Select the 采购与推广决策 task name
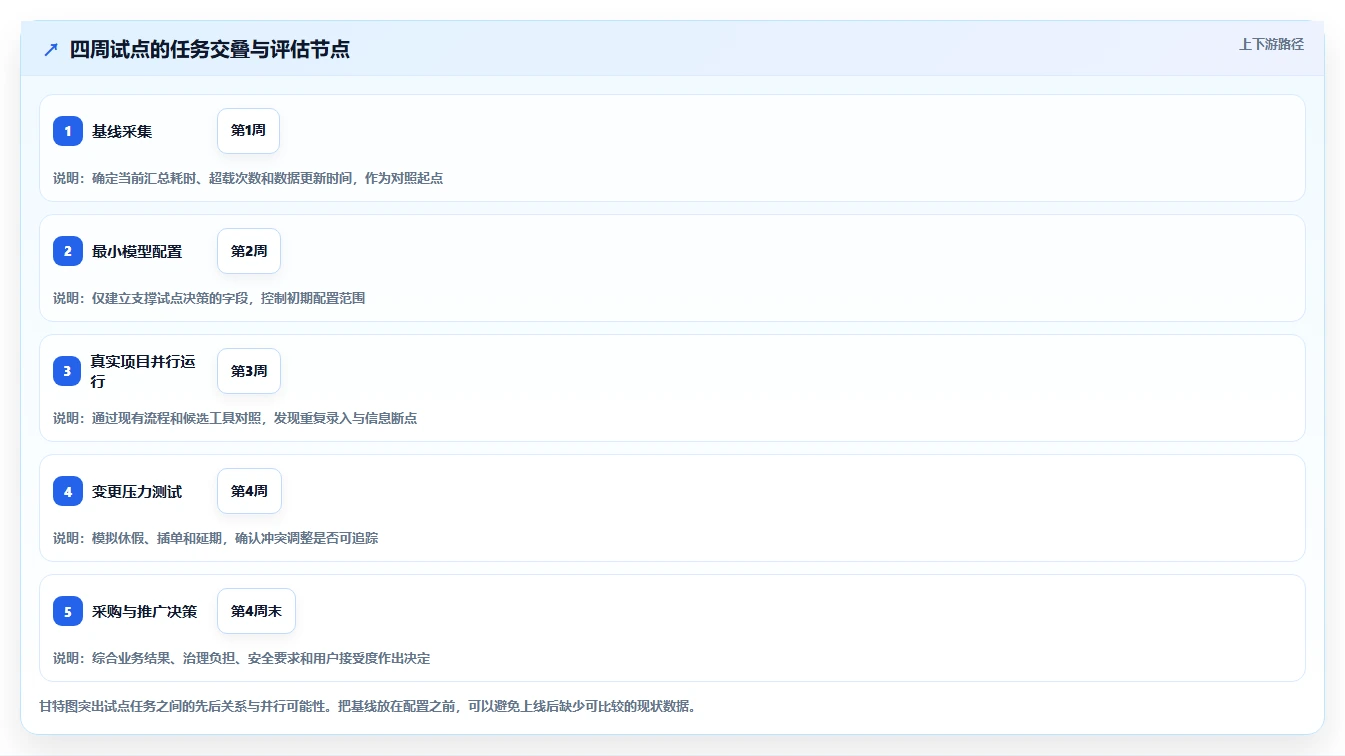The height and width of the screenshot is (756, 1345). (145, 611)
